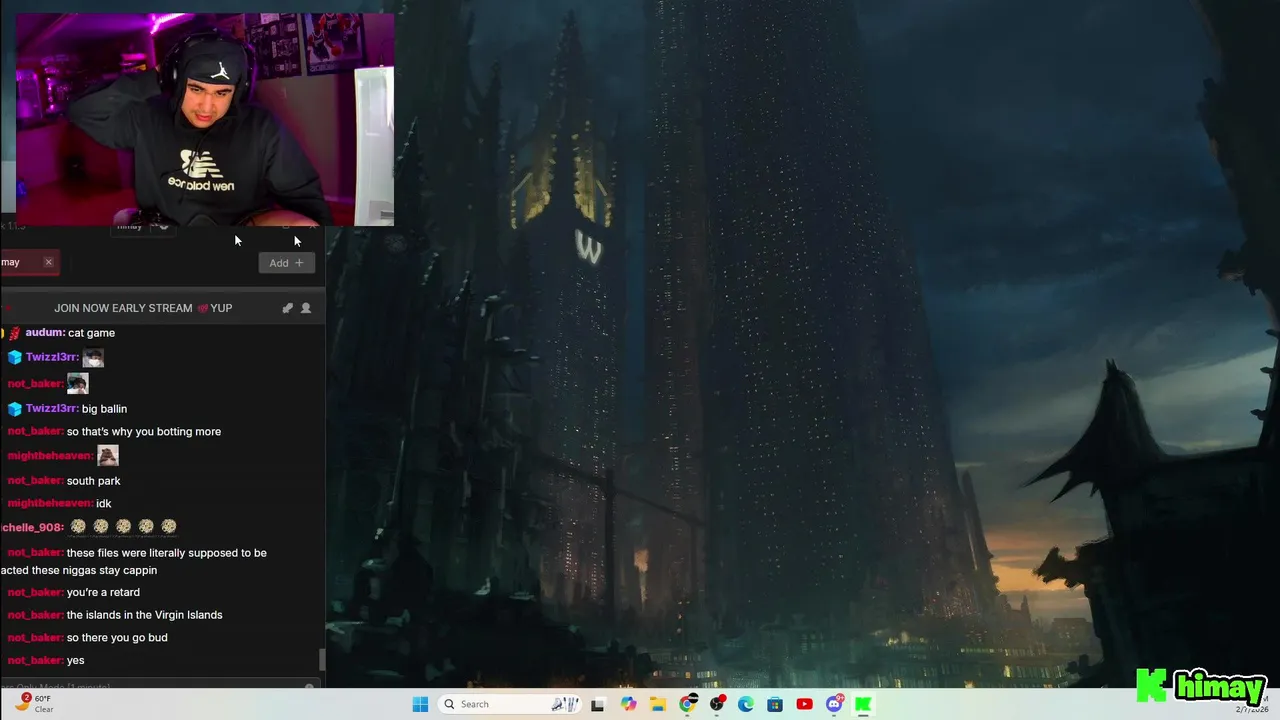Screen dimensions: 1280x720
Task: Open the audum username in chat
Action: pyautogui.click(x=45, y=333)
